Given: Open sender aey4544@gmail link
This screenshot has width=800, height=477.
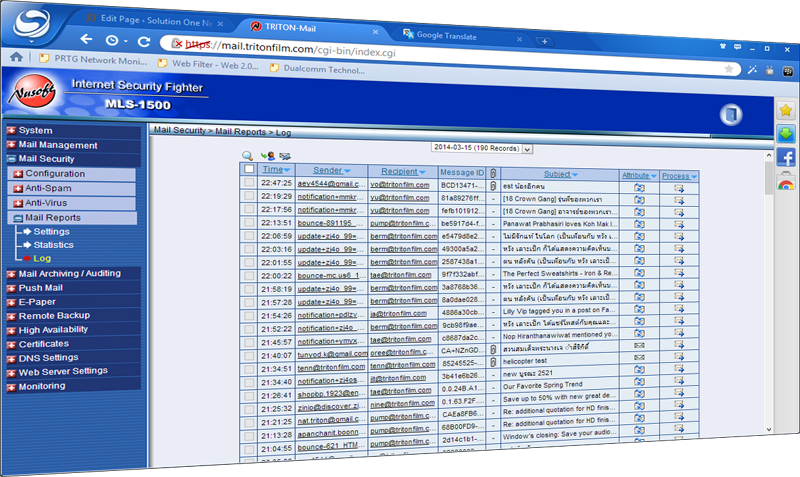Looking at the screenshot, I should coord(329,183).
